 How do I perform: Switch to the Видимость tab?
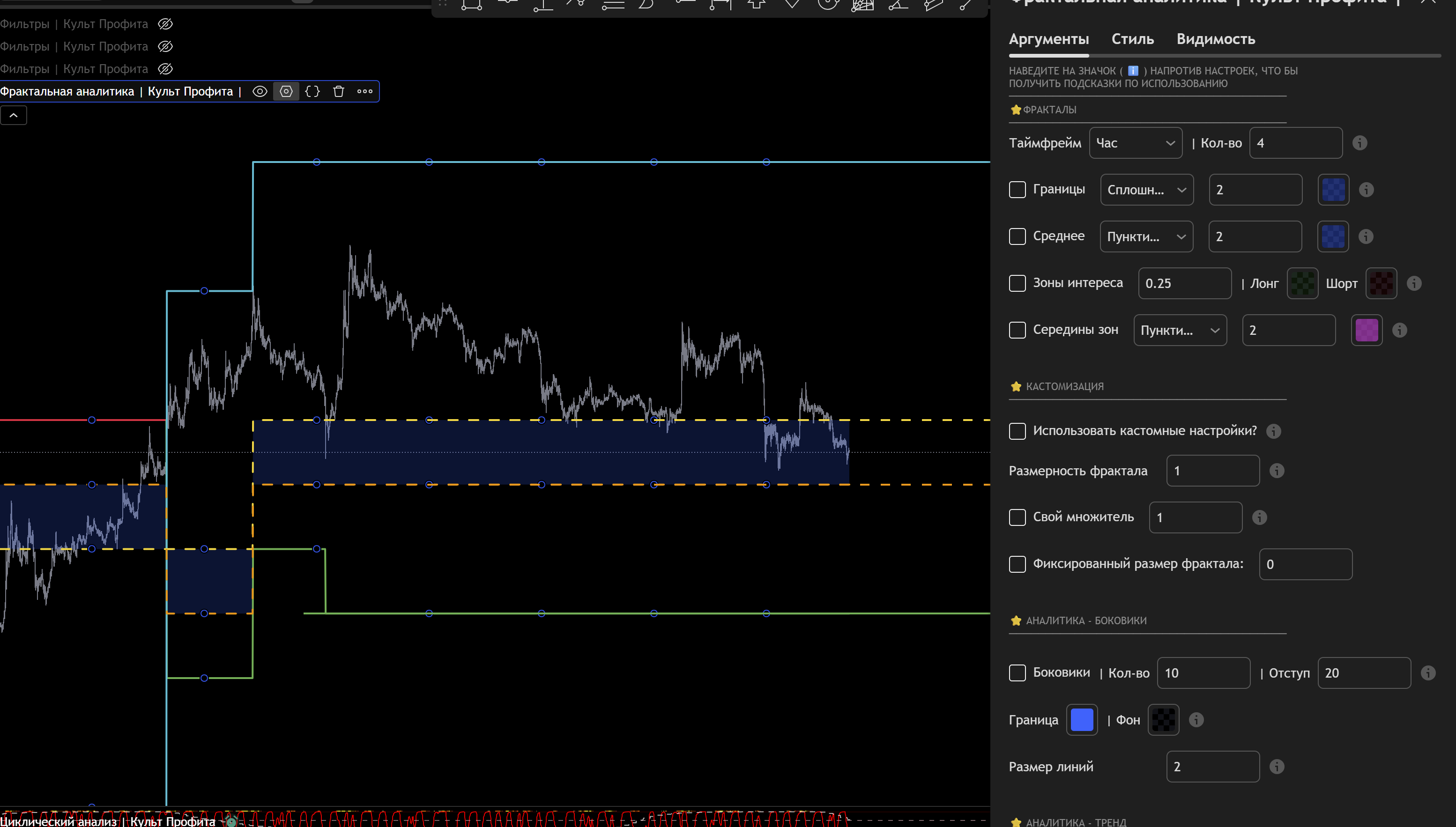1215,39
